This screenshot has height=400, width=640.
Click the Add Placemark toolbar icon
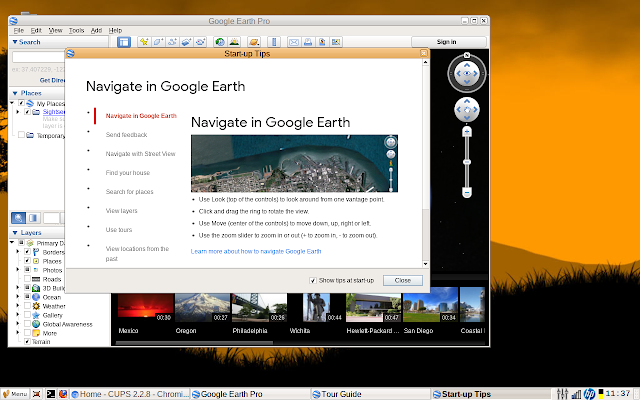[x=145, y=42]
